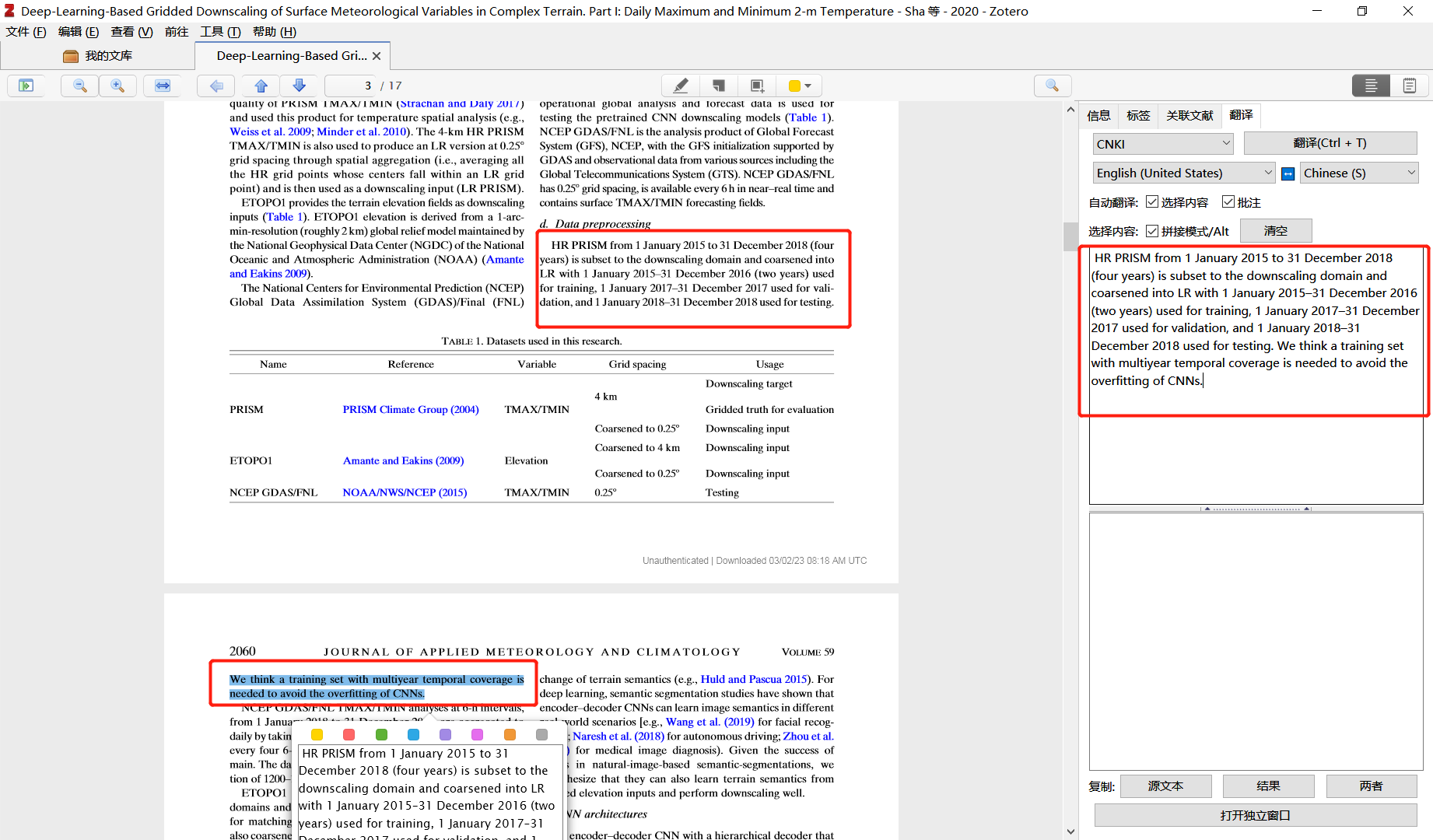Copy the 结果 translation result

pyautogui.click(x=1268, y=786)
